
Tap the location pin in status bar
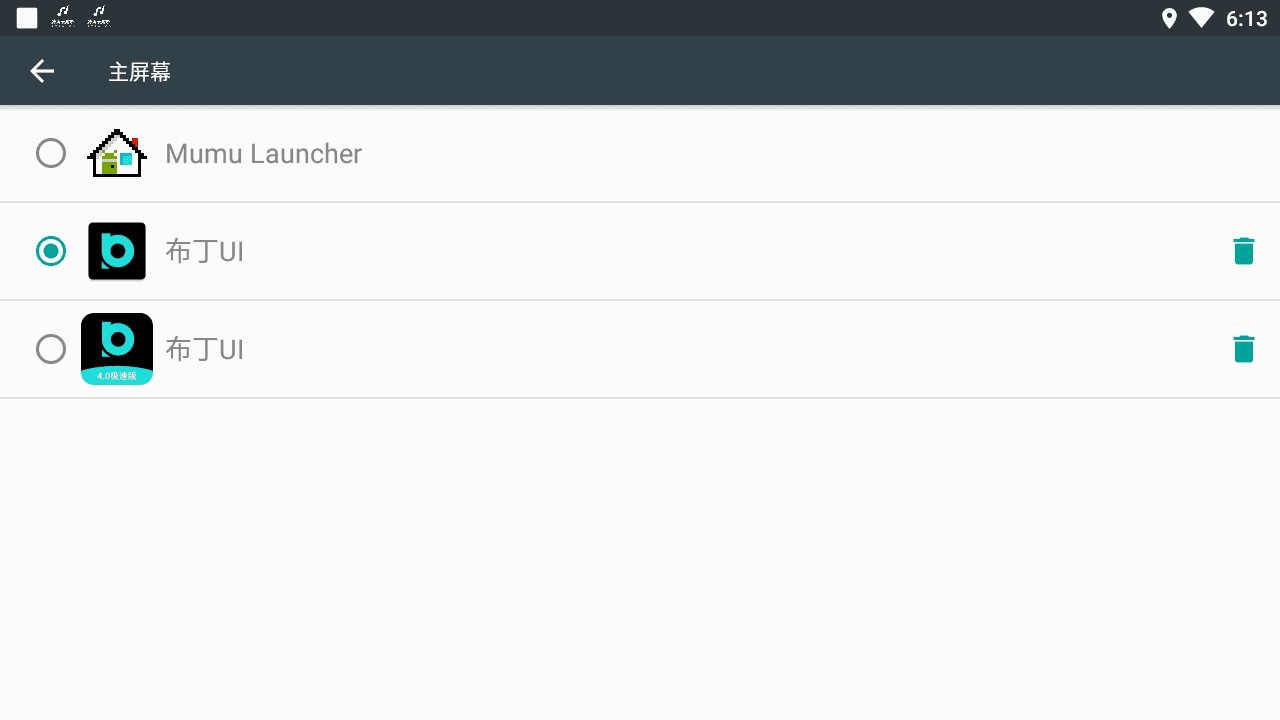point(1169,18)
